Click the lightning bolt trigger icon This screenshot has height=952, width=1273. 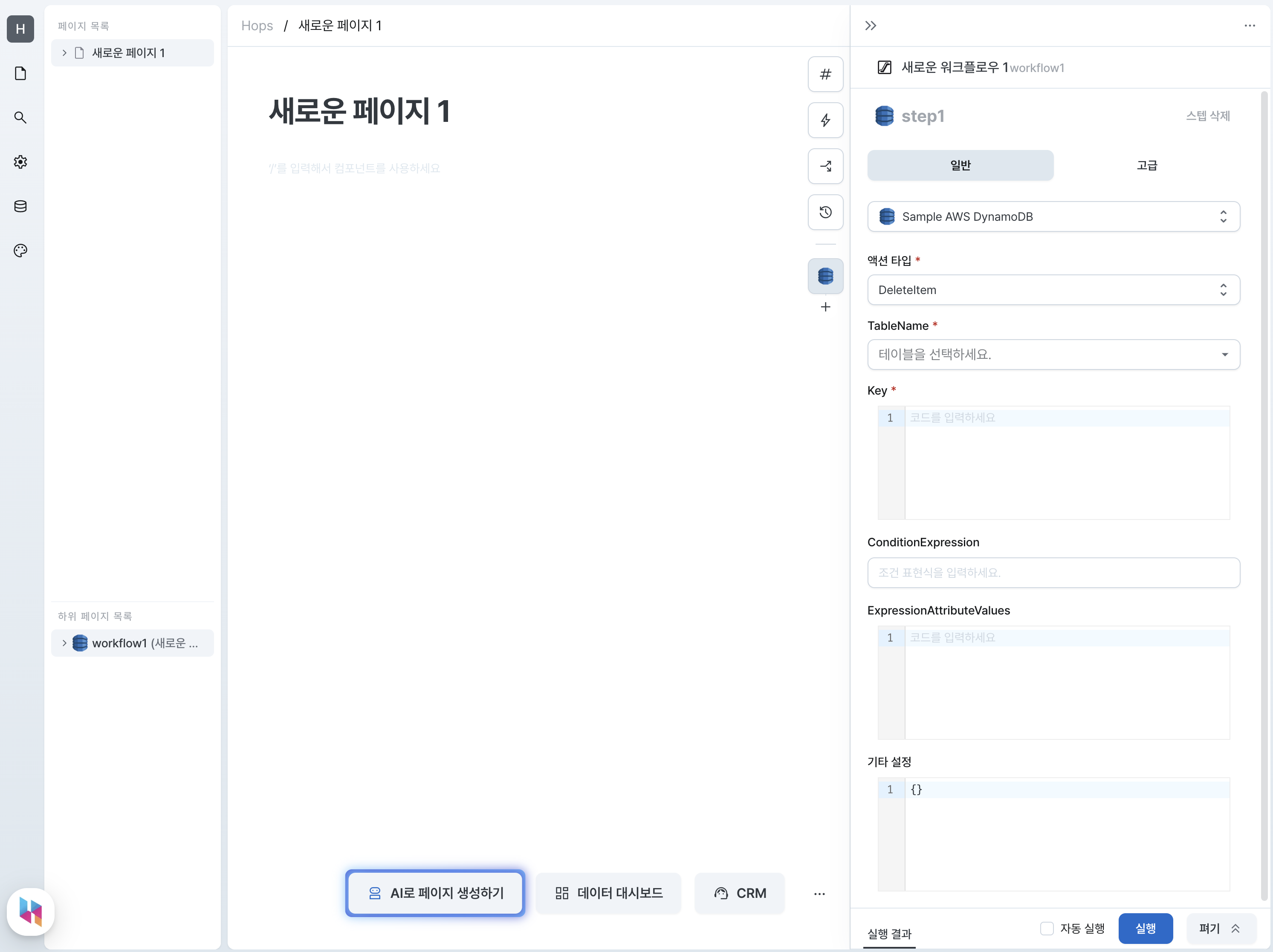[825, 120]
